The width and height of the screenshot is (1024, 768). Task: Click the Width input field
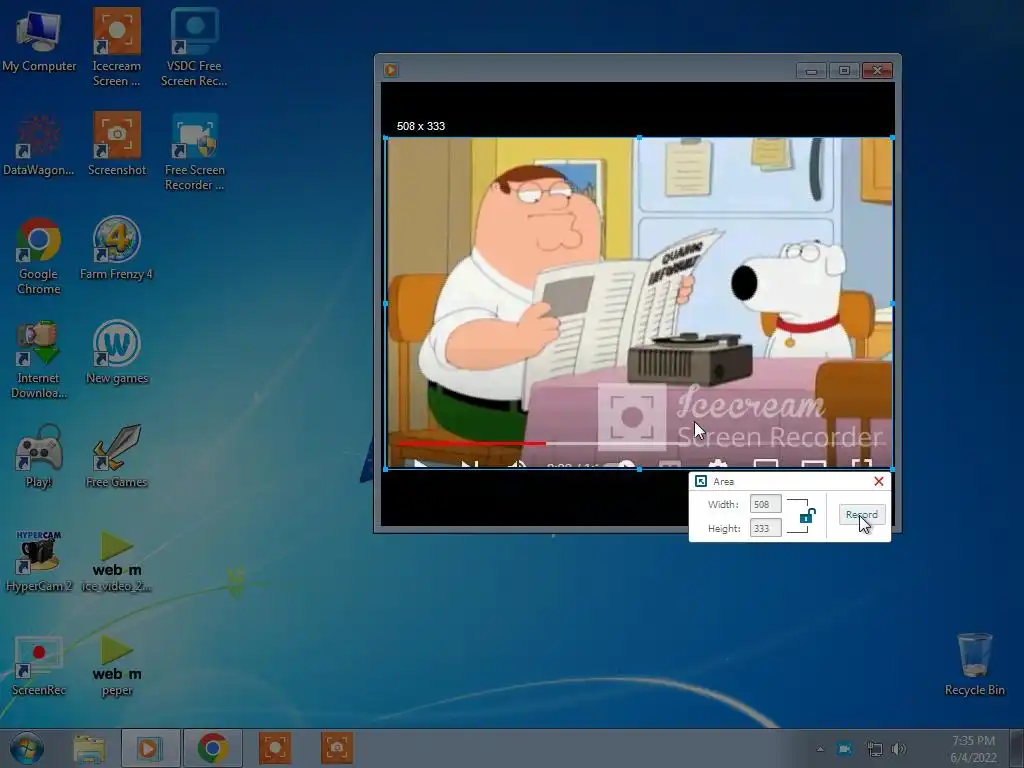pyautogui.click(x=765, y=504)
